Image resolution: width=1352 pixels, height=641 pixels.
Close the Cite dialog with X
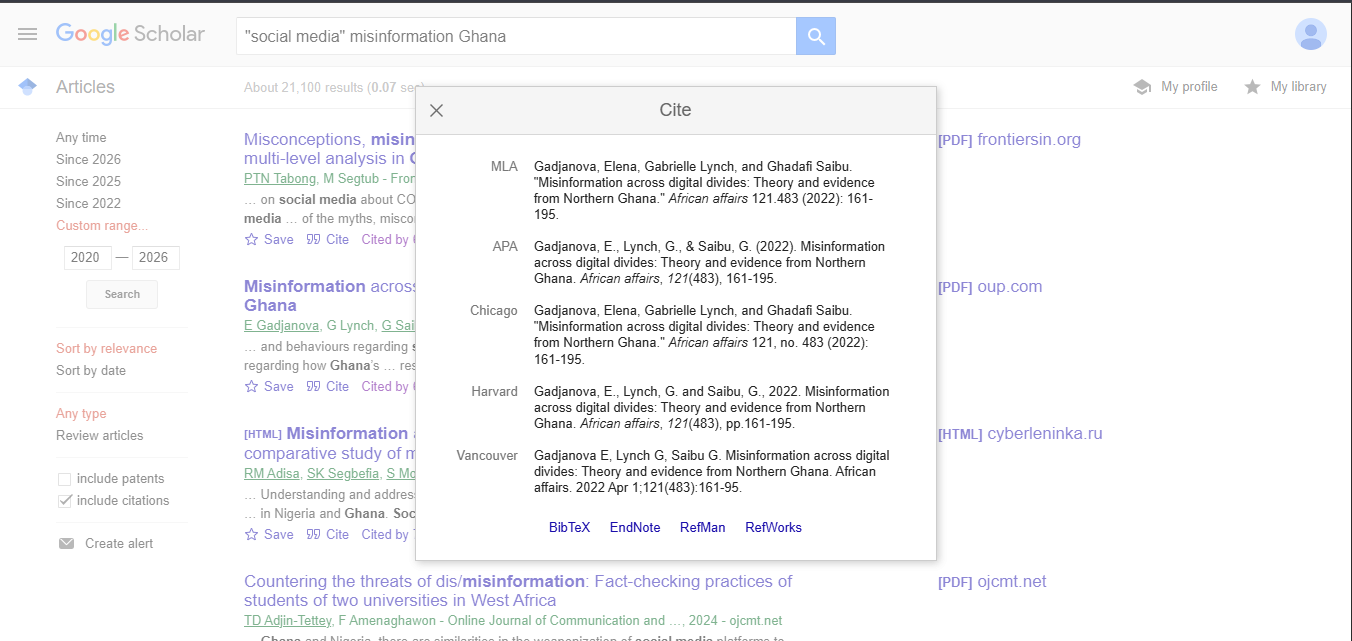pyautogui.click(x=436, y=111)
